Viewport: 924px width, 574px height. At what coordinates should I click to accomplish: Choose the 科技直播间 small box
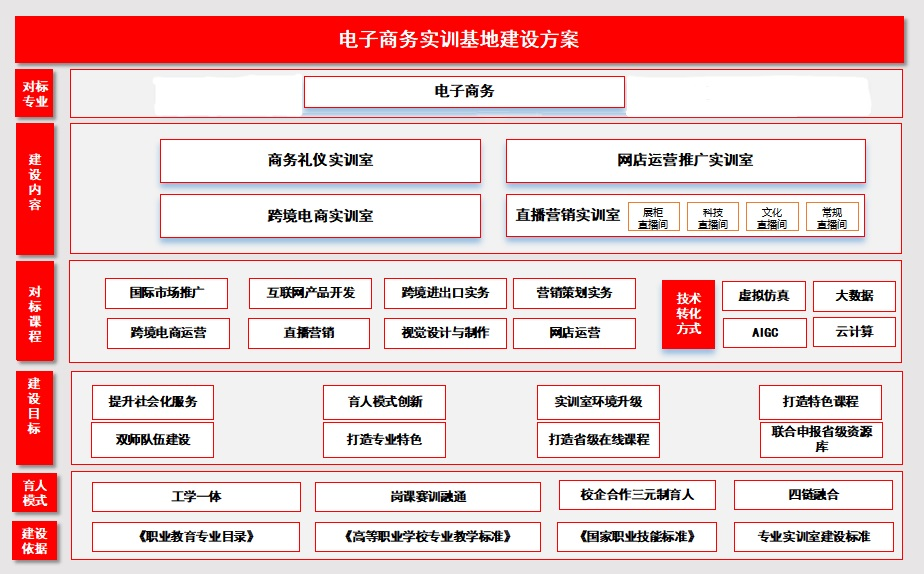[x=712, y=218]
